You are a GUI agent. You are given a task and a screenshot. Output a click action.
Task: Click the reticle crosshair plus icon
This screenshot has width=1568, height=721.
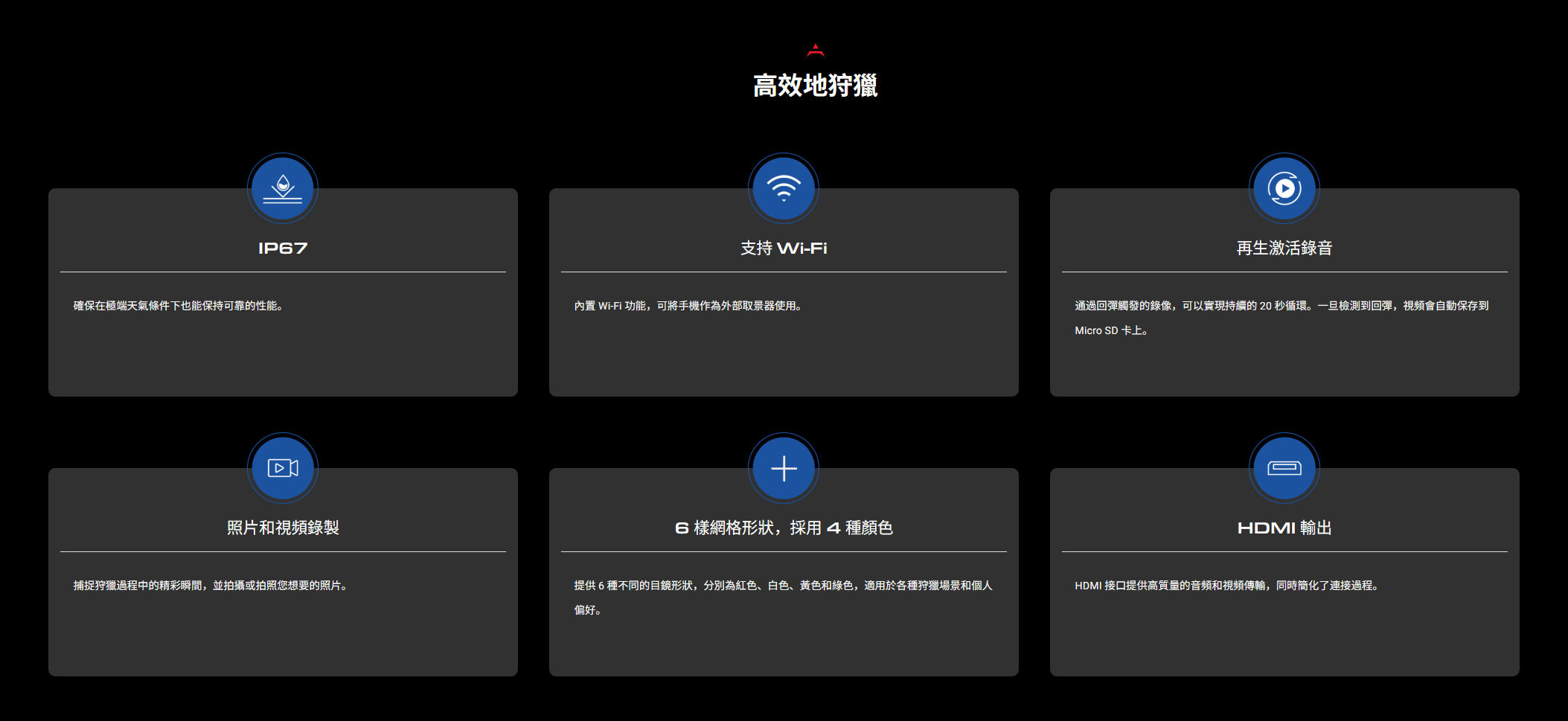(x=784, y=468)
